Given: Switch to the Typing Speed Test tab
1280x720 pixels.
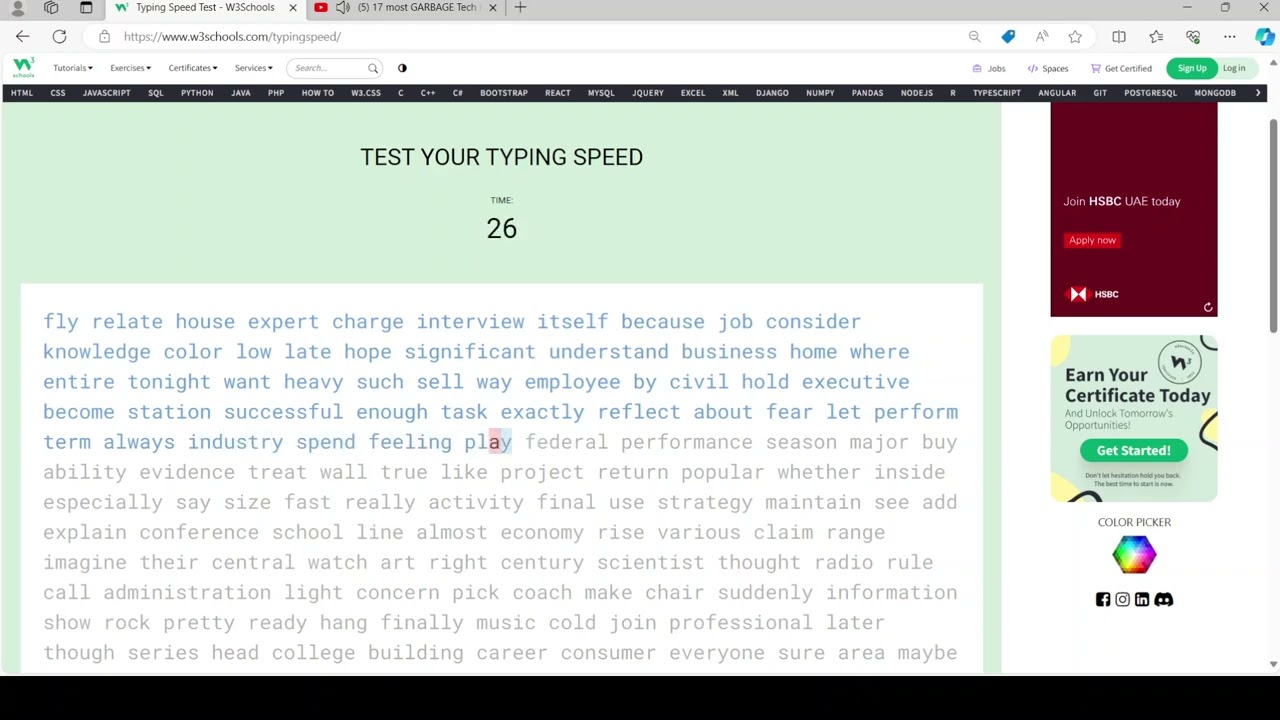Looking at the screenshot, I should coord(204,8).
